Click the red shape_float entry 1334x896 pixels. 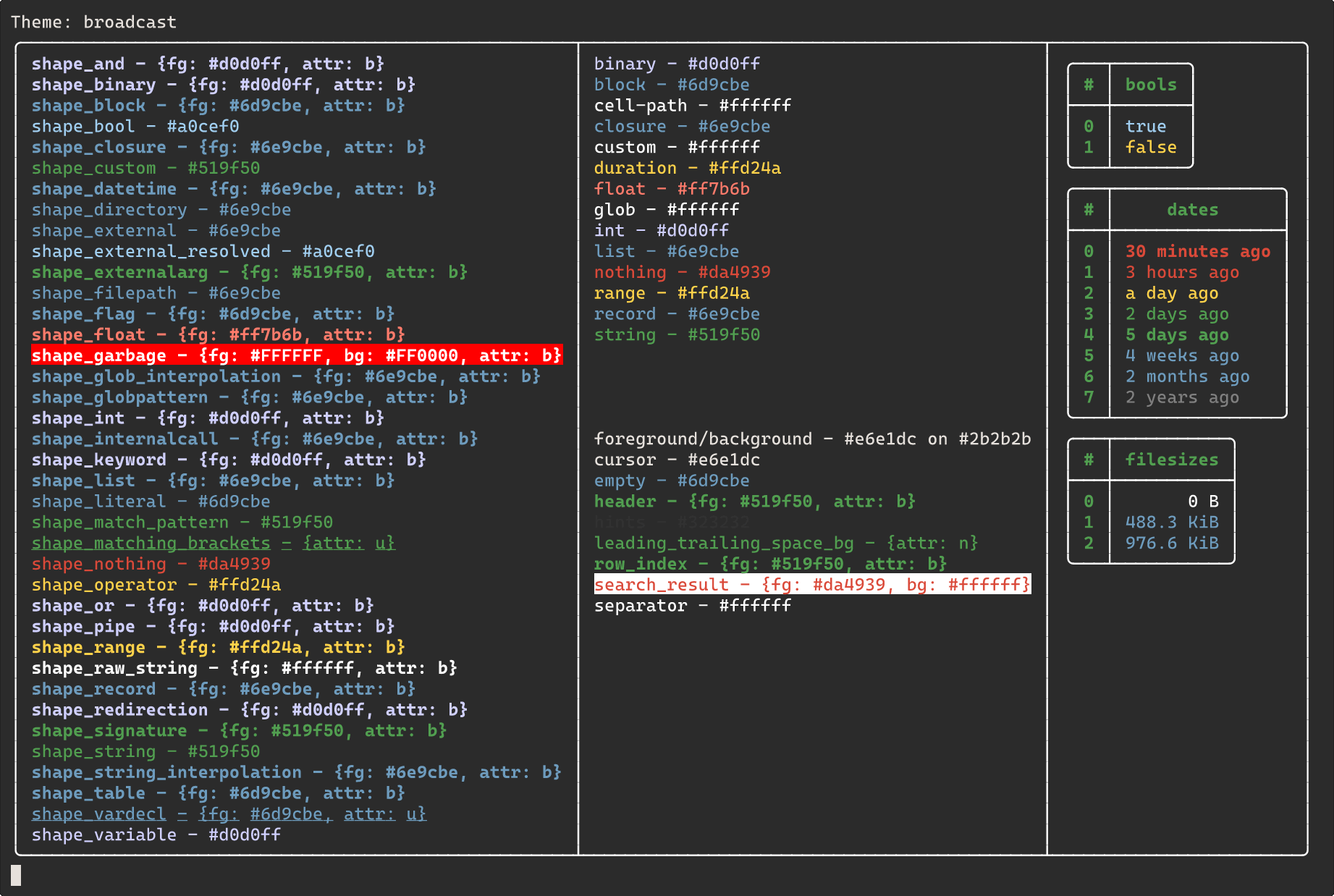(219, 335)
